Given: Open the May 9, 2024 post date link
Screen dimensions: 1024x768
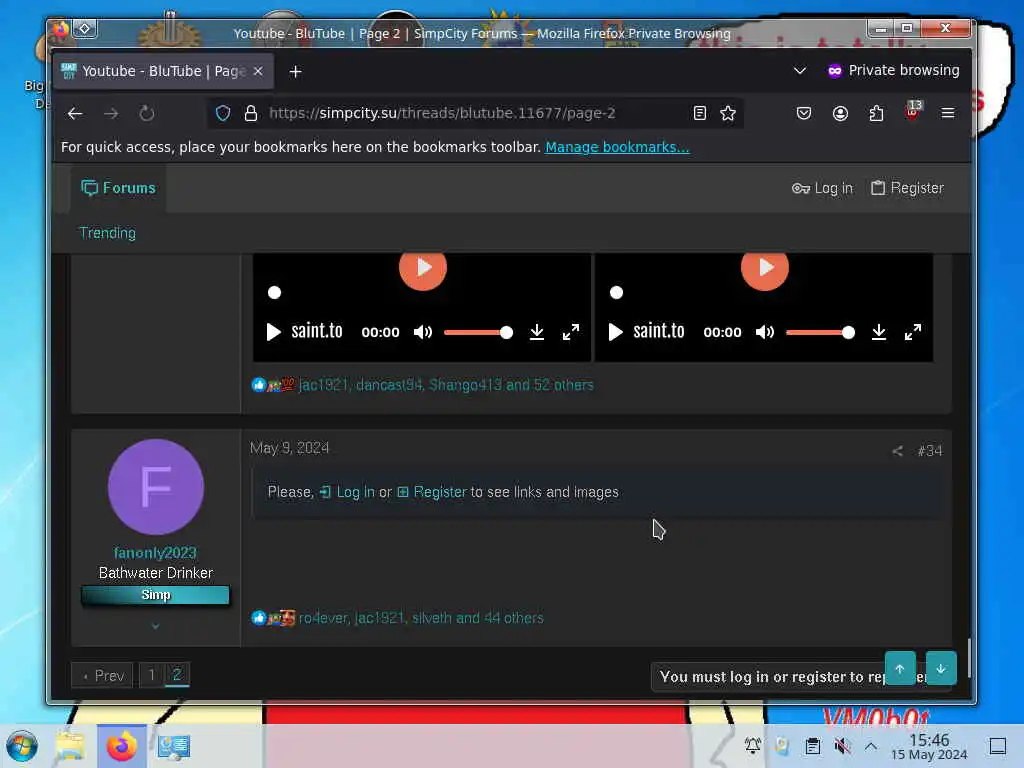Looking at the screenshot, I should click(289, 448).
